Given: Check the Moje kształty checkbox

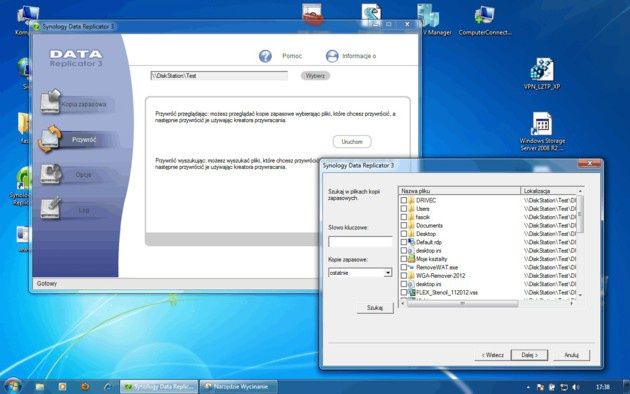Looking at the screenshot, I should point(403,259).
